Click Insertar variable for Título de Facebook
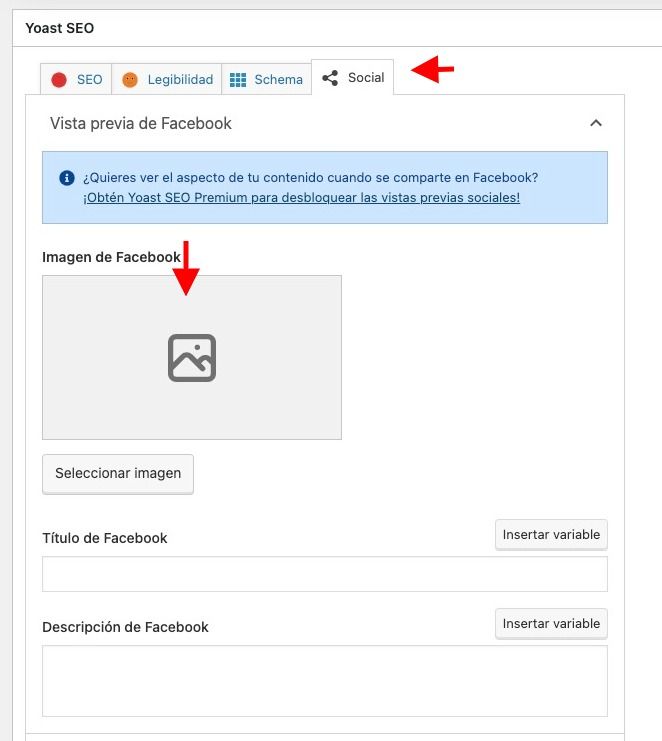The width and height of the screenshot is (662, 741). pyautogui.click(x=551, y=534)
